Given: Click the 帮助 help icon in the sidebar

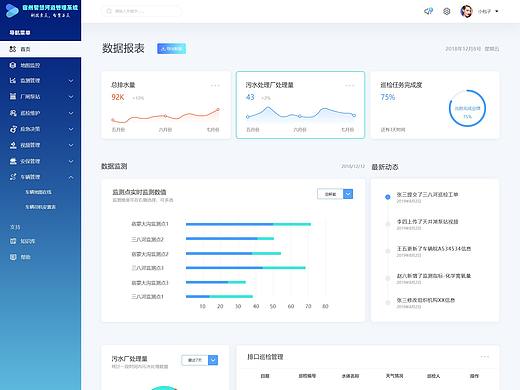Looking at the screenshot, I should point(13,257).
